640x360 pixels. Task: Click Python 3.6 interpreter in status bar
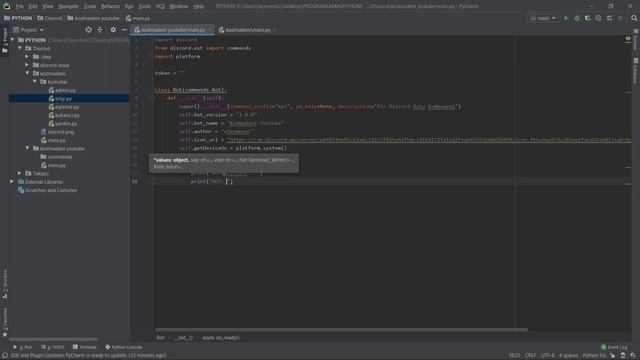pos(594,356)
